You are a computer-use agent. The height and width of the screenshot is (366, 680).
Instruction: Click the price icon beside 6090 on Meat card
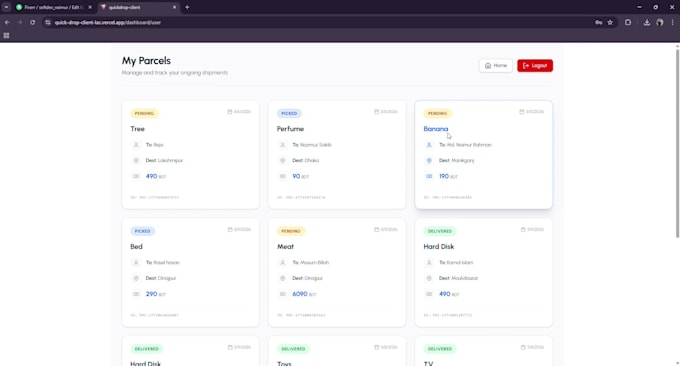pyautogui.click(x=282, y=294)
